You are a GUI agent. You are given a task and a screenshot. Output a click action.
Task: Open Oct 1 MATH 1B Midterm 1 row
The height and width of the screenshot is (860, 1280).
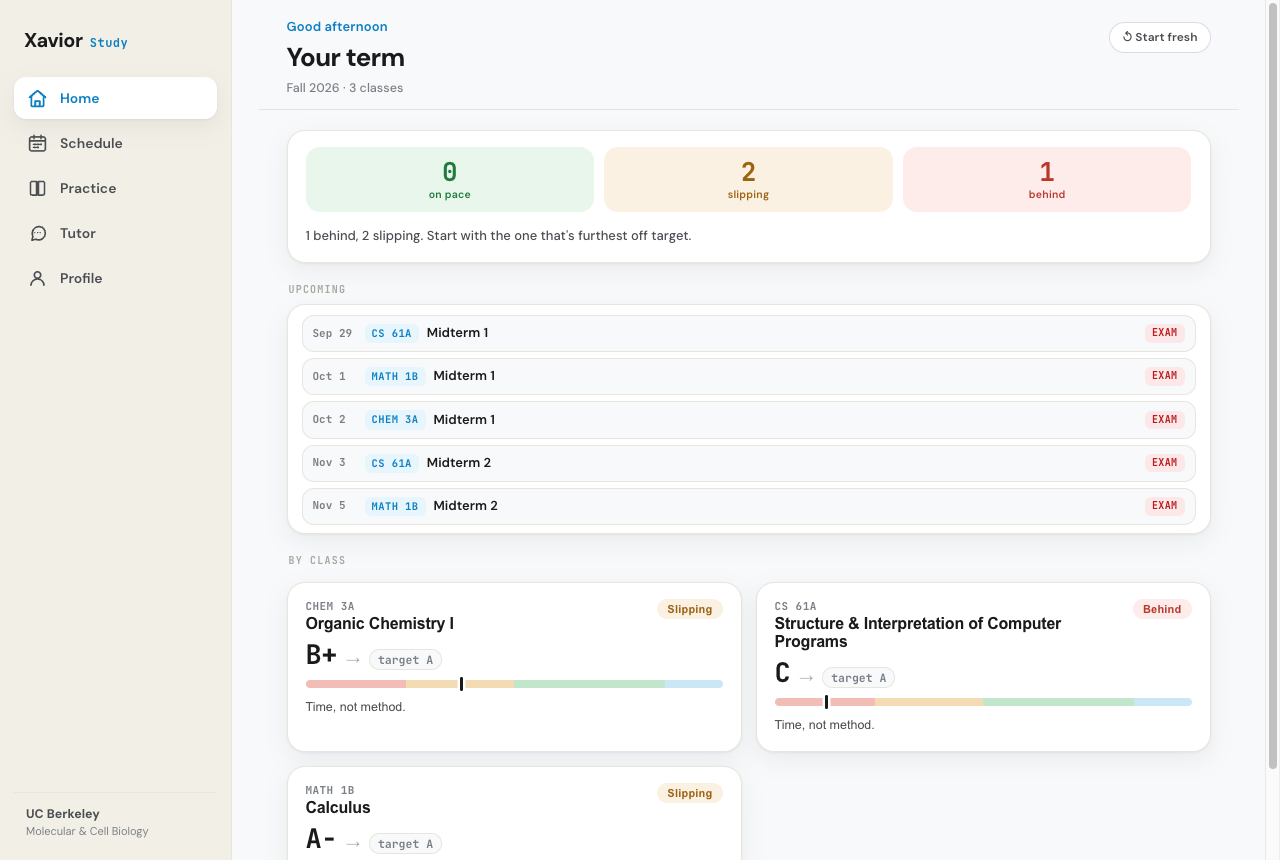749,376
